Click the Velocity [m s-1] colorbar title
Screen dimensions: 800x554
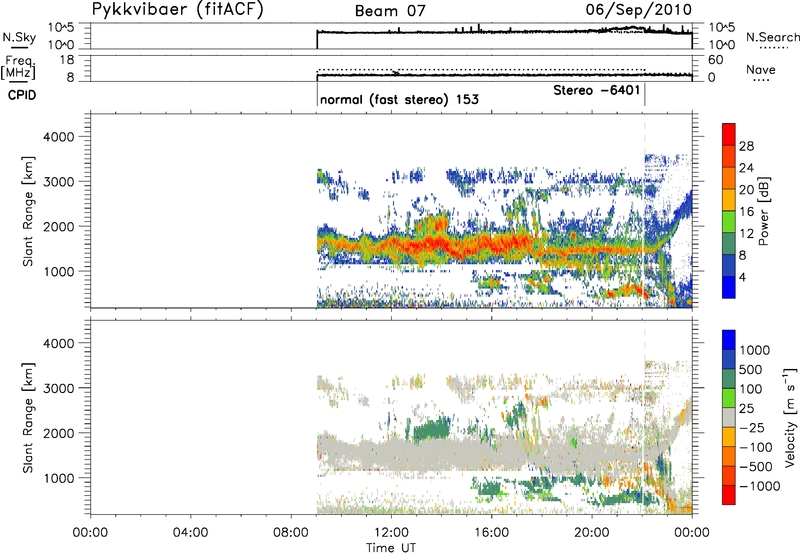click(790, 417)
